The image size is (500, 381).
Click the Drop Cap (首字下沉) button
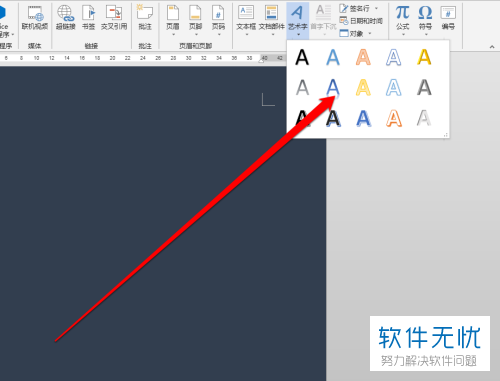323,20
